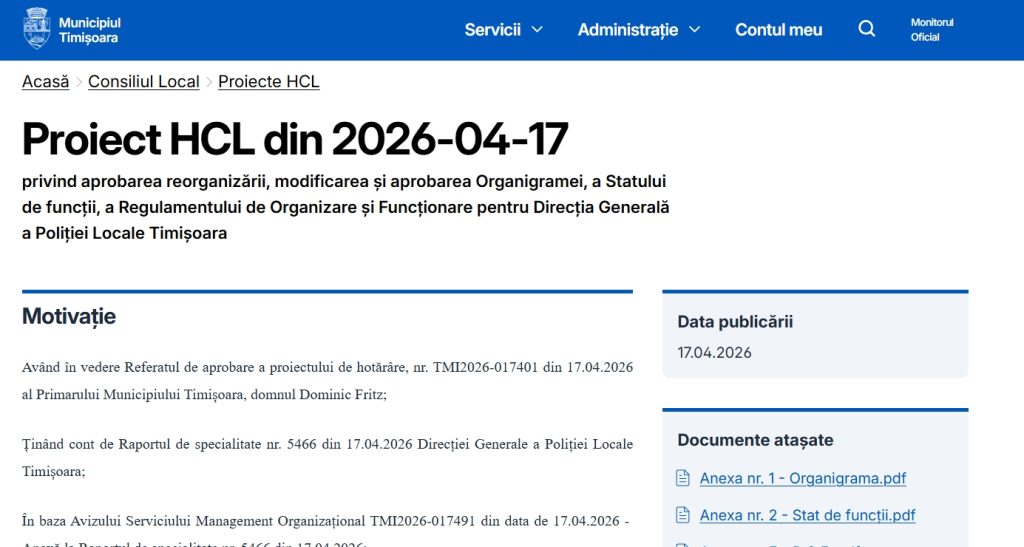Click the Timișoara coat of arms logo
1024x547 pixels.
click(36, 29)
